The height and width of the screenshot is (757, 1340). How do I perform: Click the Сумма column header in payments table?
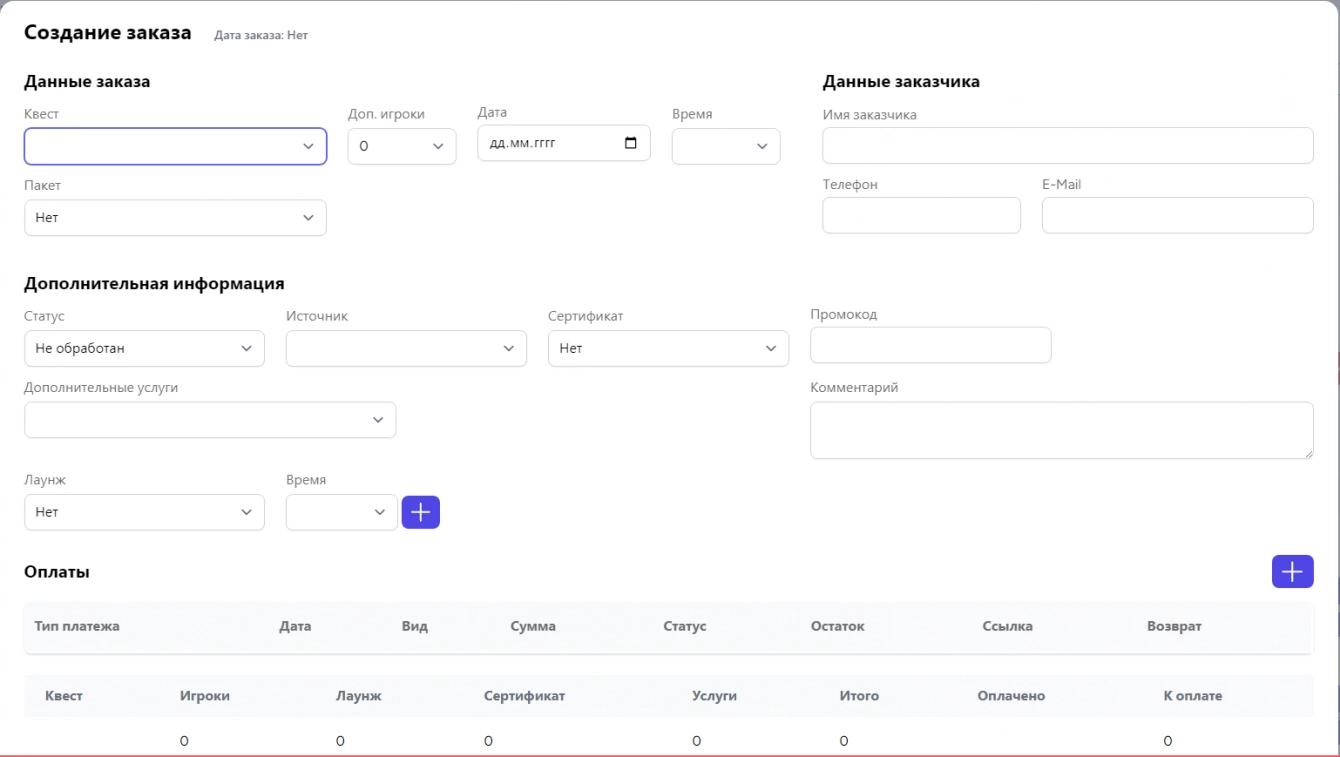(533, 626)
